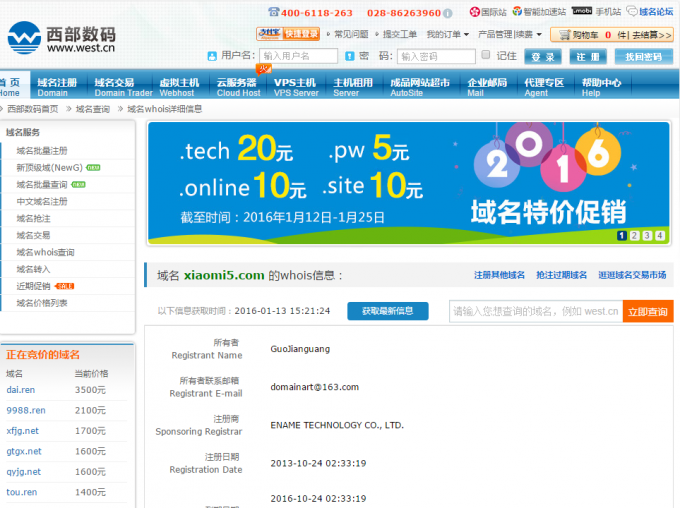This screenshot has width=680, height=508.
Task: Click the West.cn logo
Action: [x=57, y=37]
